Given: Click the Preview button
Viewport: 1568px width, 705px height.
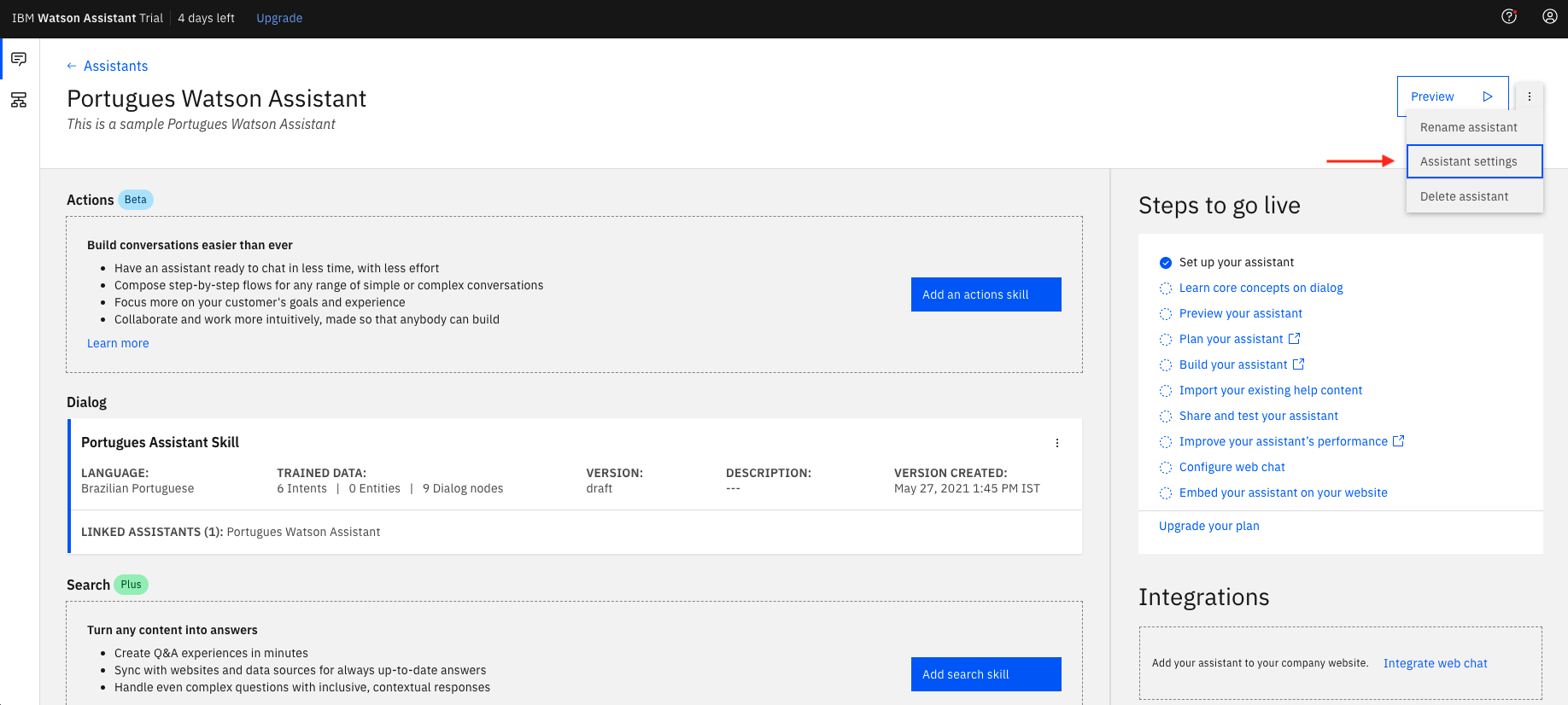Looking at the screenshot, I should point(1453,96).
